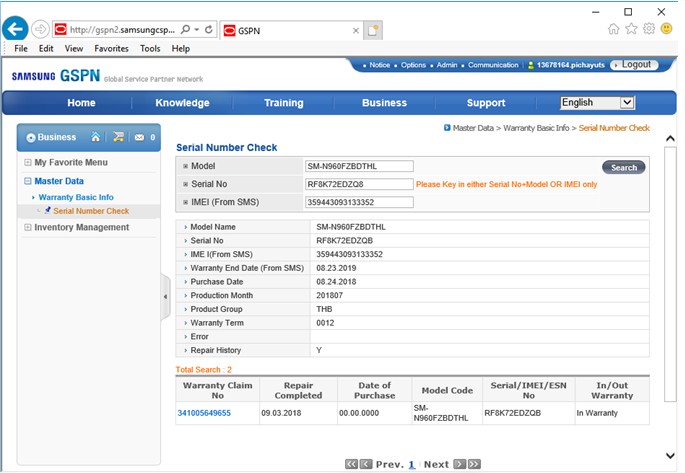
Task: Go to the Home navigation tab
Action: pos(81,103)
